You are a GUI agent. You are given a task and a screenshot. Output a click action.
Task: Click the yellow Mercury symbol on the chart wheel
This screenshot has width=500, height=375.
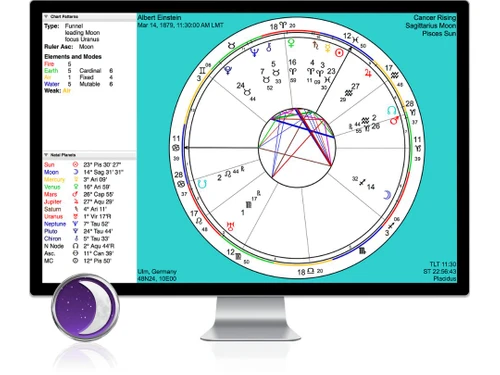[x=328, y=48]
